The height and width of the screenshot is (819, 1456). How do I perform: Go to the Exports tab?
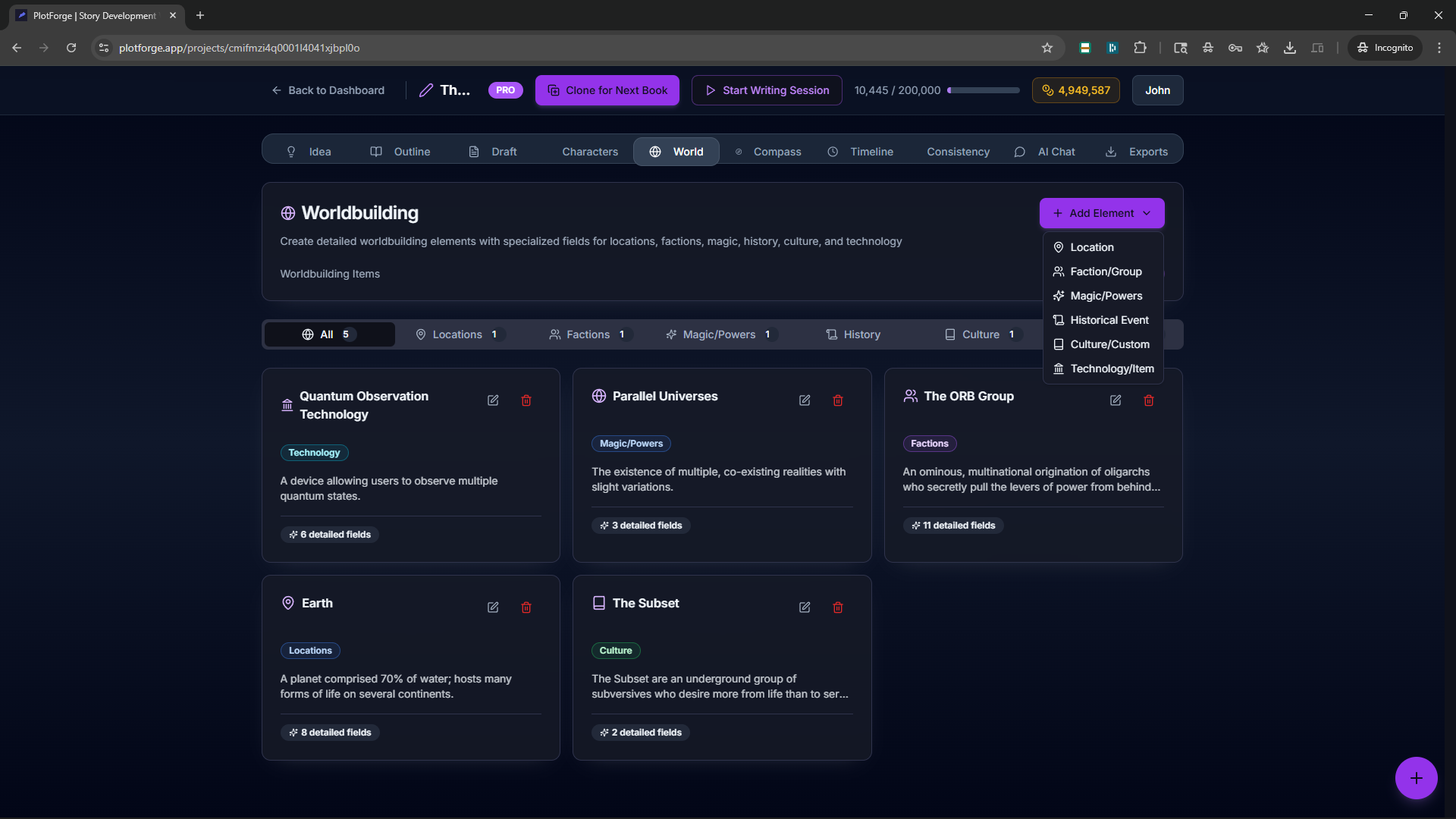pos(1137,152)
